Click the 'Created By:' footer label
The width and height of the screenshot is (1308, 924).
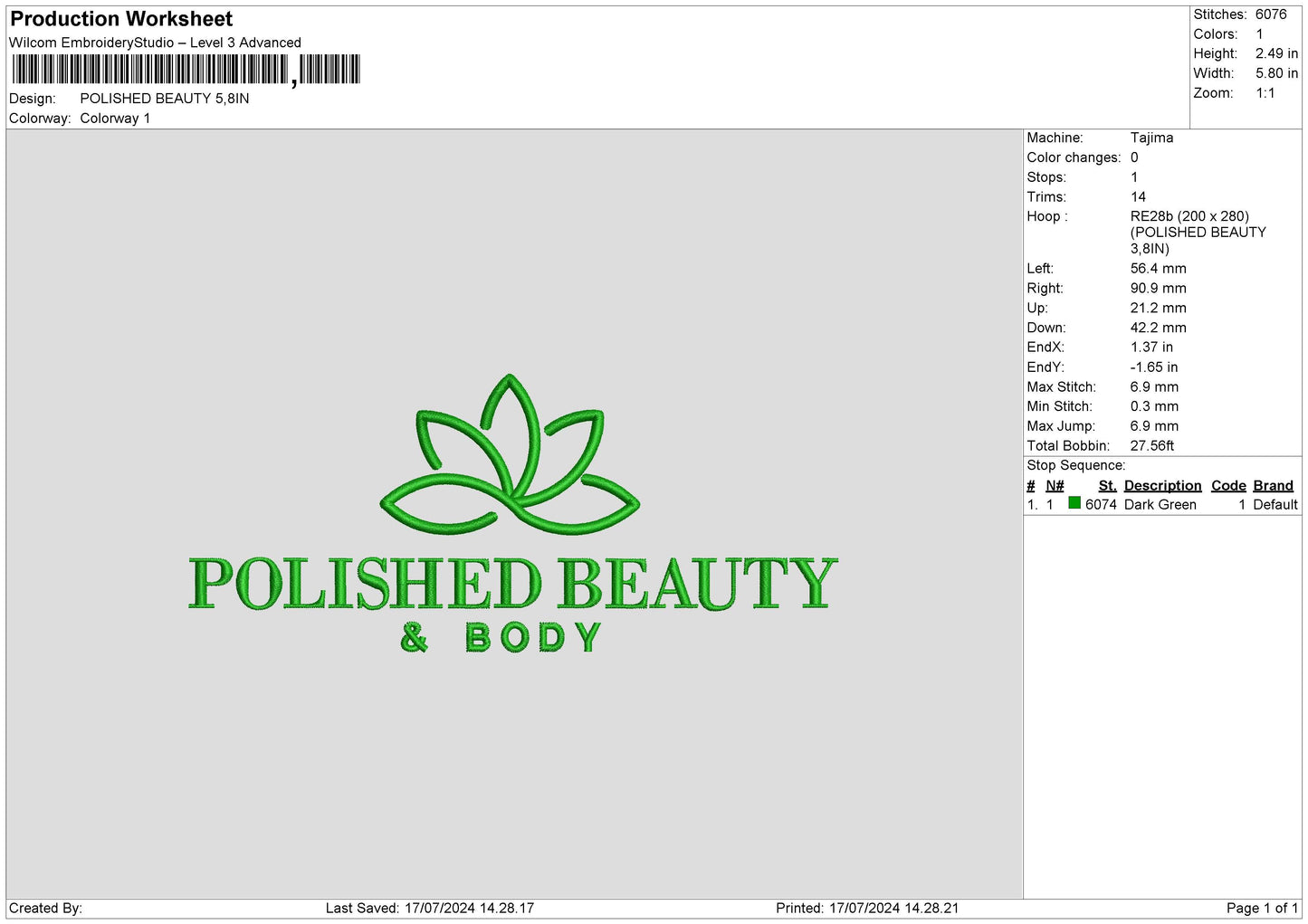[x=45, y=909]
